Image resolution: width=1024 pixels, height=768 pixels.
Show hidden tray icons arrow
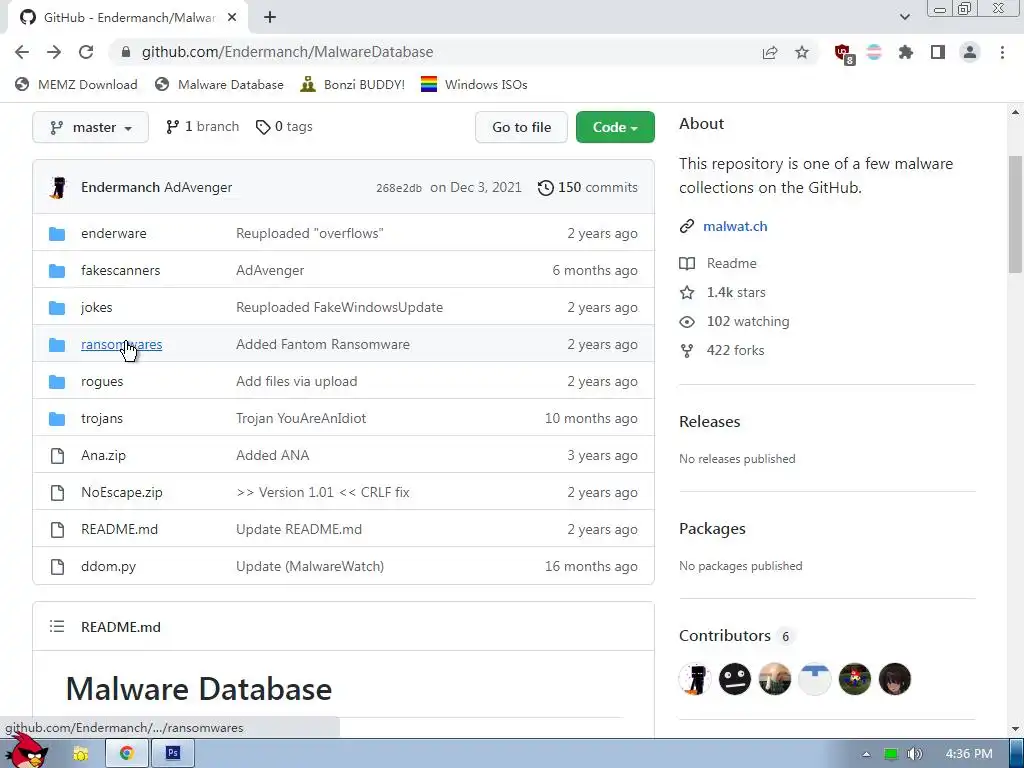coord(866,754)
